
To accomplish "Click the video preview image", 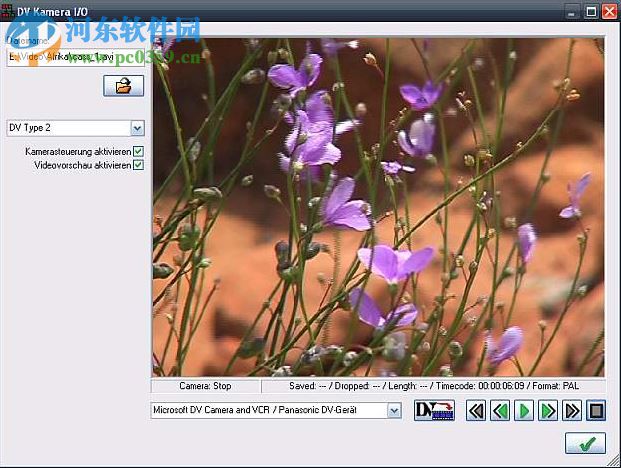I will 379,207.
